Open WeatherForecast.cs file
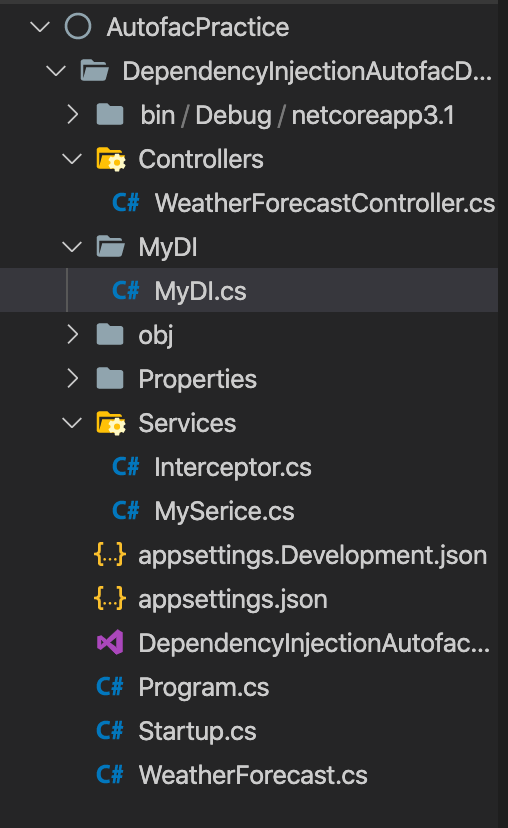The height and width of the screenshot is (828, 508). [x=253, y=775]
